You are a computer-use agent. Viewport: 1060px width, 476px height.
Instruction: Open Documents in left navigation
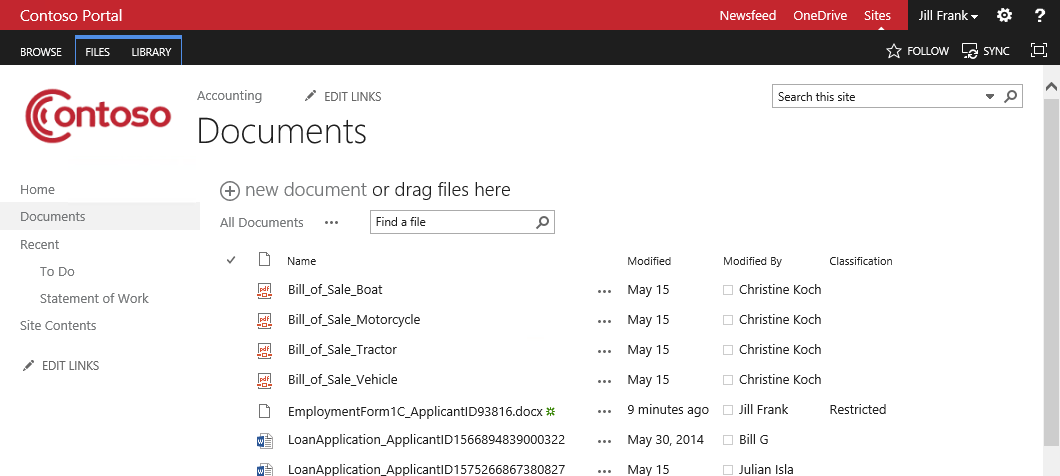click(53, 216)
